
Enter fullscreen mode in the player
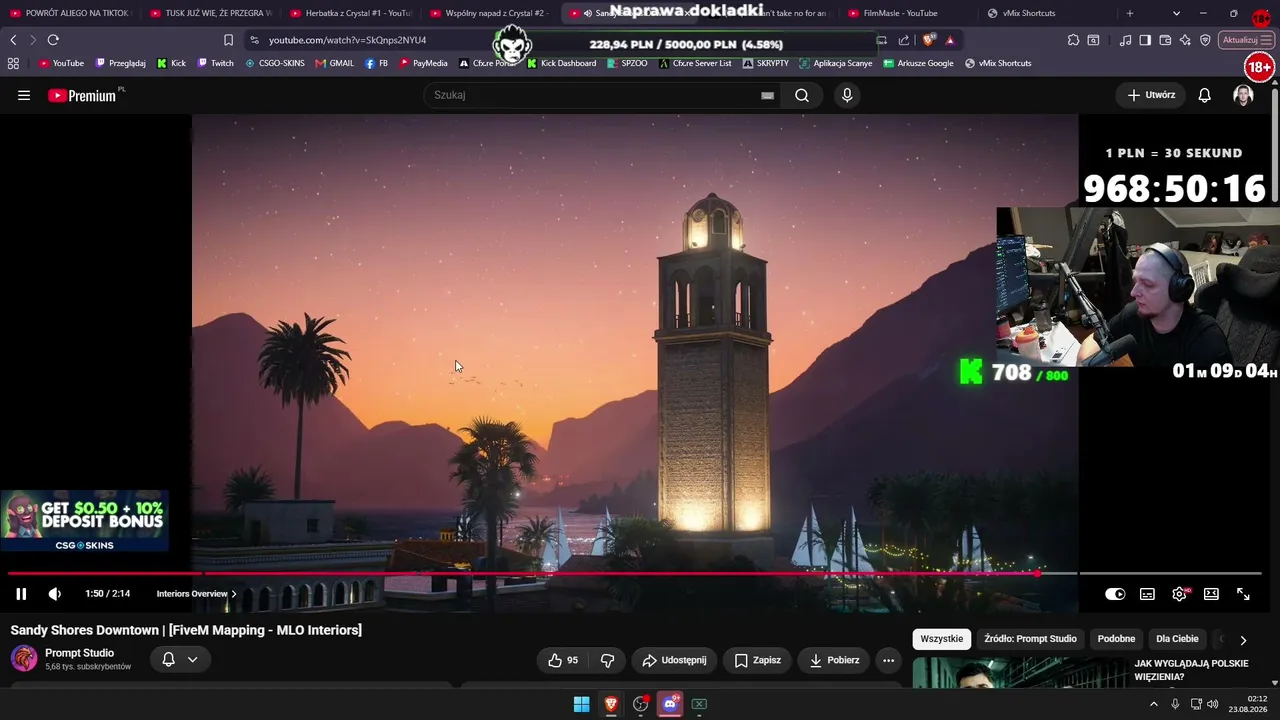(1243, 594)
